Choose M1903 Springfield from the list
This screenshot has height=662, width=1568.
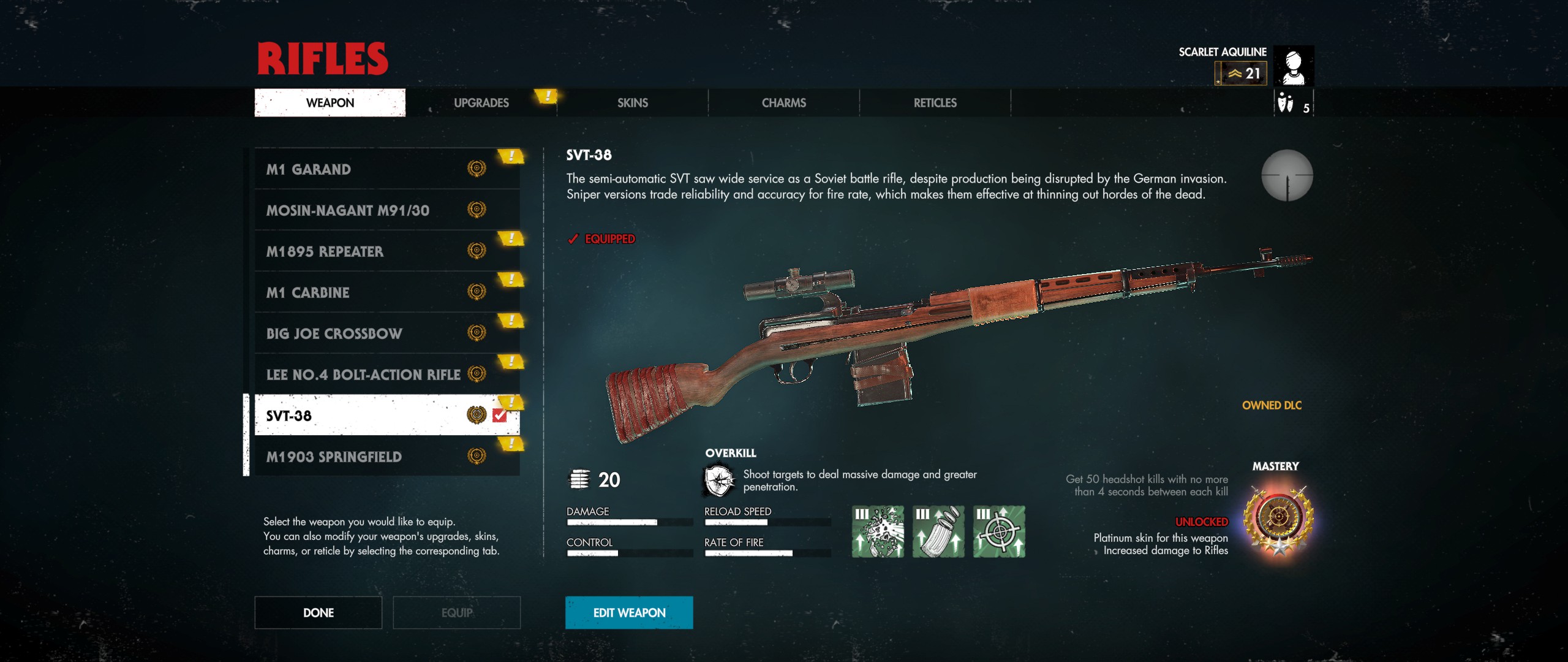[x=387, y=457]
